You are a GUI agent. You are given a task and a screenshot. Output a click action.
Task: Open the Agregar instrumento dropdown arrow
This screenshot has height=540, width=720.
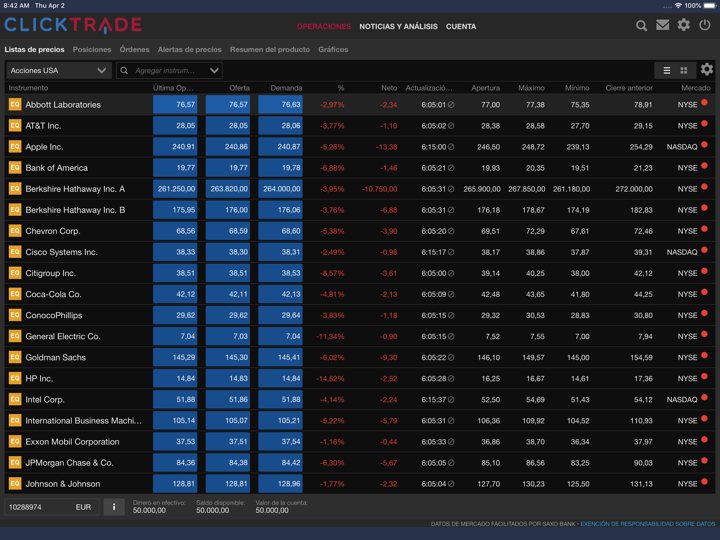(x=214, y=71)
